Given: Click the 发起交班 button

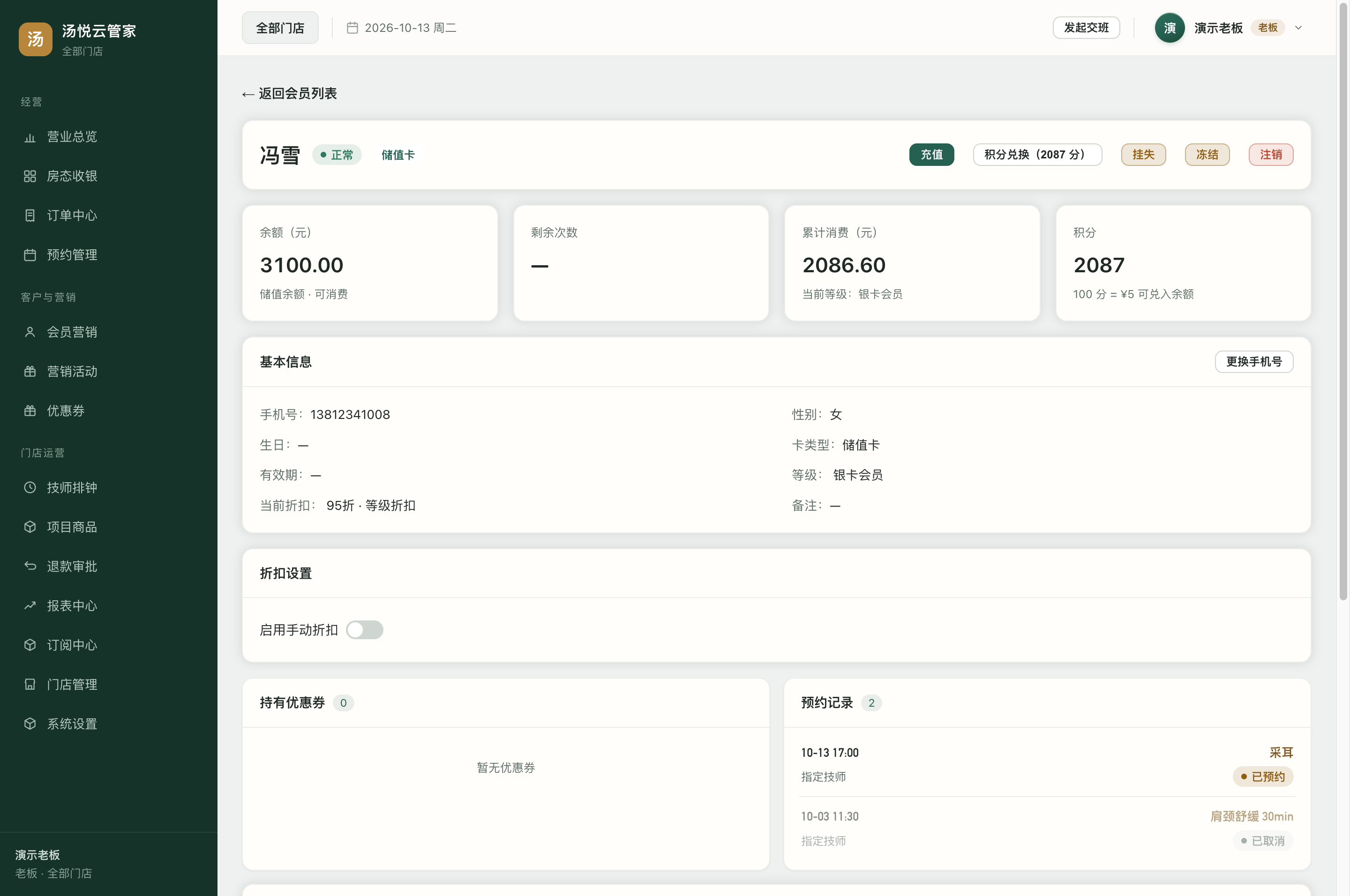Looking at the screenshot, I should point(1087,28).
